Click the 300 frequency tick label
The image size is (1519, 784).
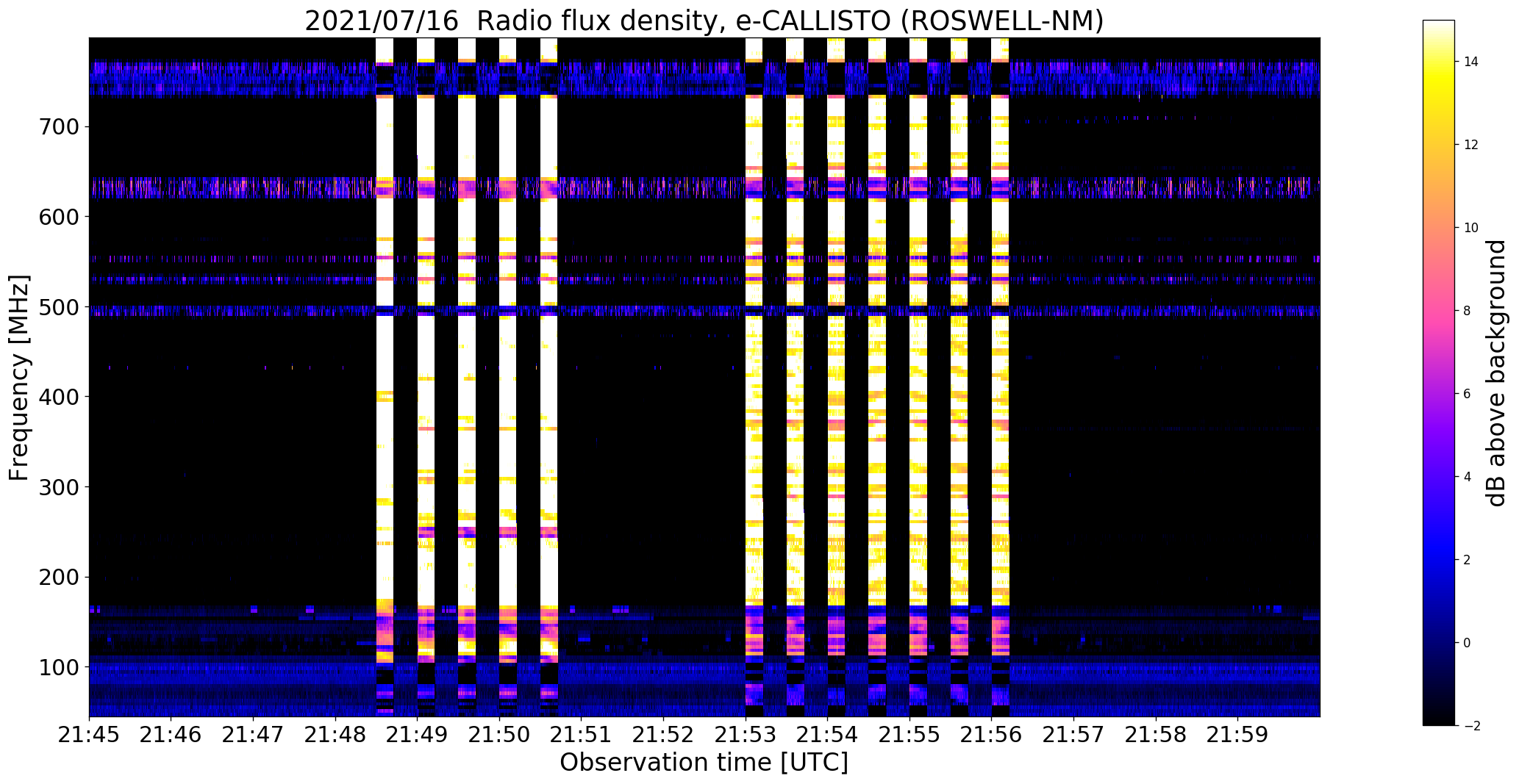(x=58, y=487)
